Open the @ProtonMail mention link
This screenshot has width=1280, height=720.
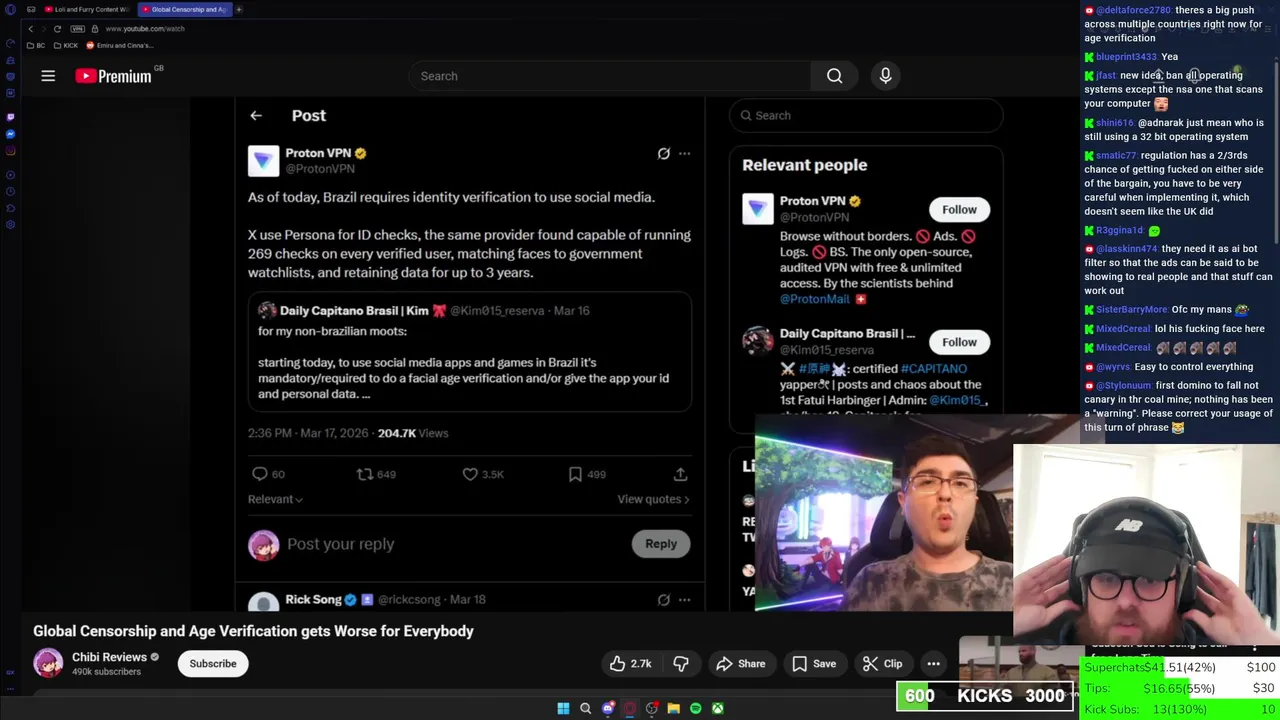(x=814, y=299)
